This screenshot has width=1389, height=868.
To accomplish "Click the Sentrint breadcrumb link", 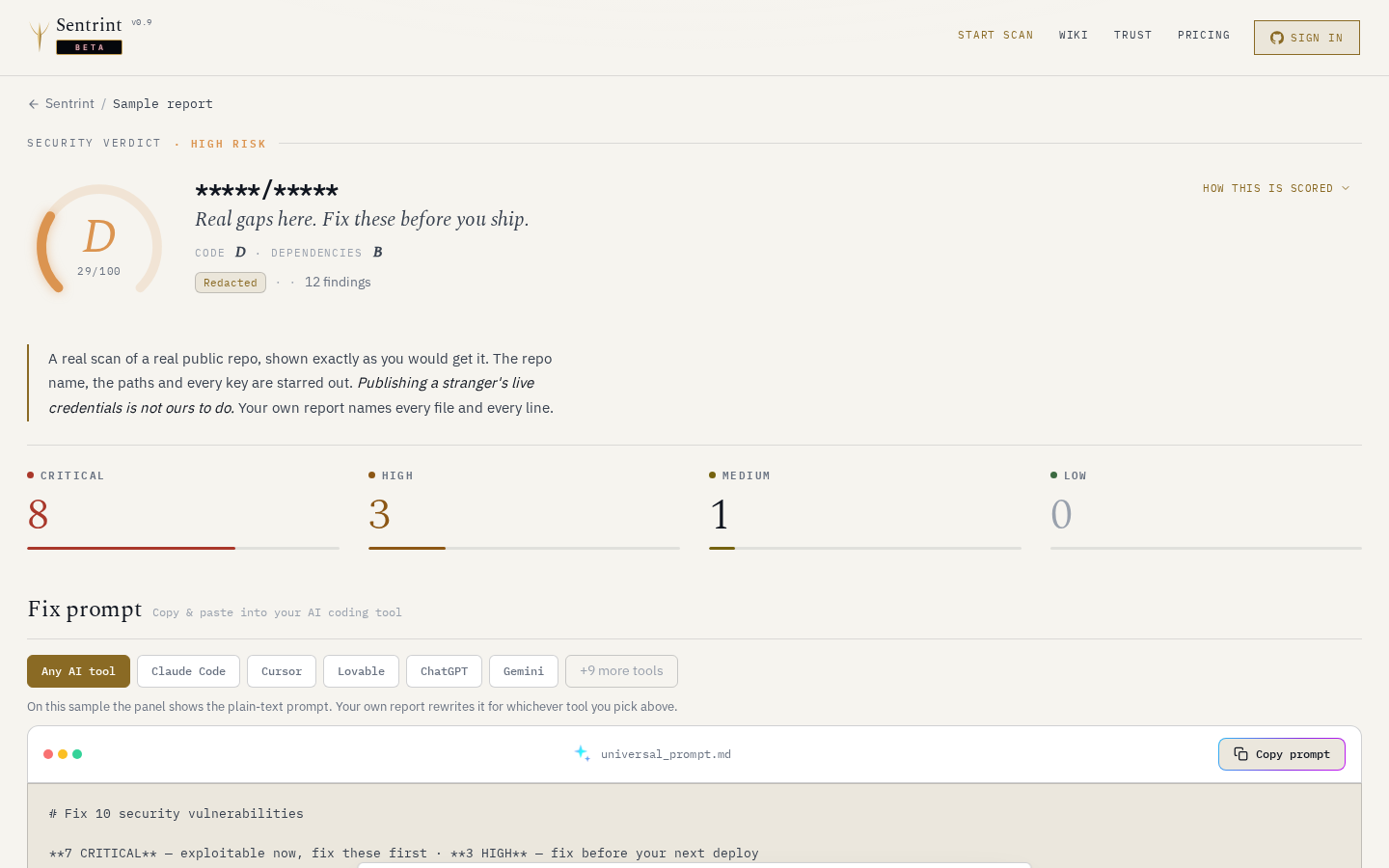I will [69, 104].
